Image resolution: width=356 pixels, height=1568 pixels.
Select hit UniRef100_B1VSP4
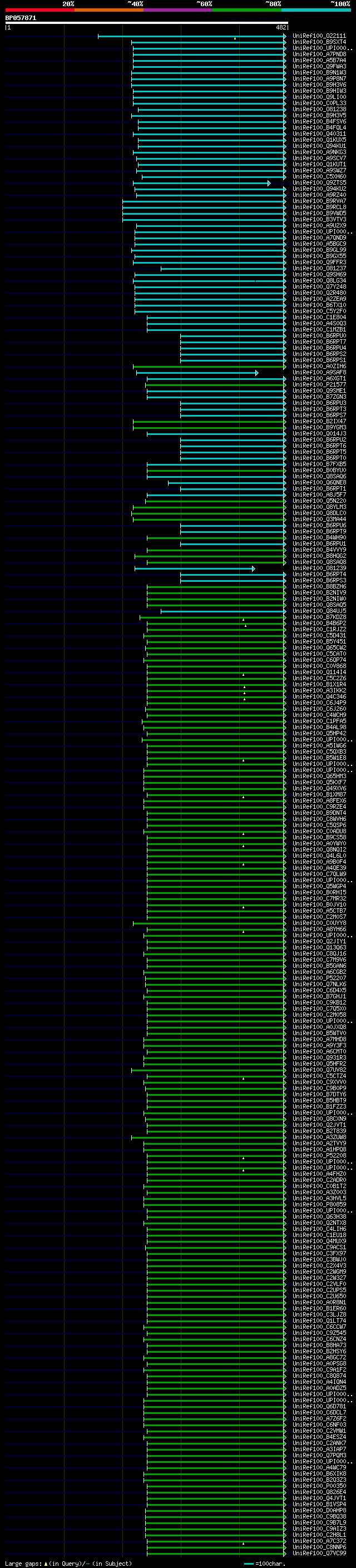[319, 1504]
